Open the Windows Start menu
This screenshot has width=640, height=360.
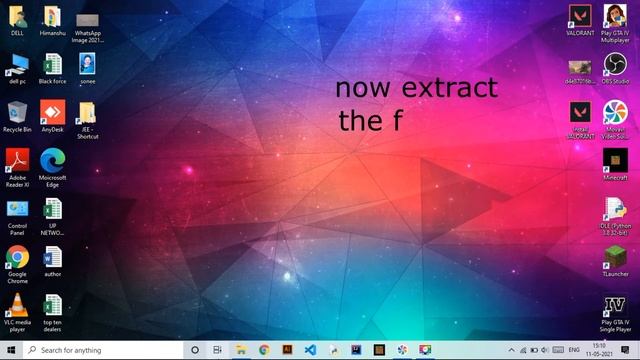click(x=11, y=350)
